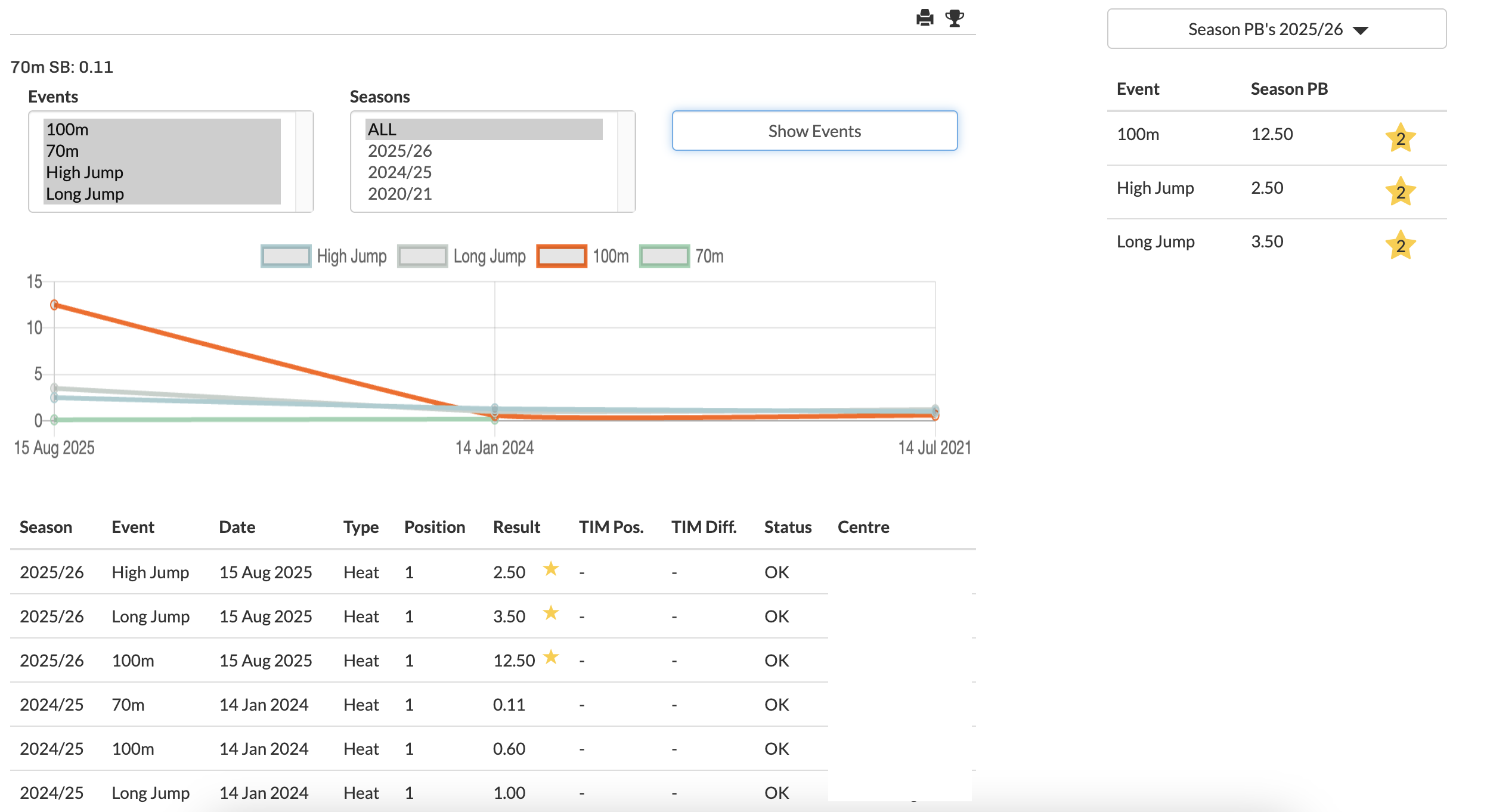Toggle Long Jump series in chart legend
1487x812 pixels.
[461, 256]
